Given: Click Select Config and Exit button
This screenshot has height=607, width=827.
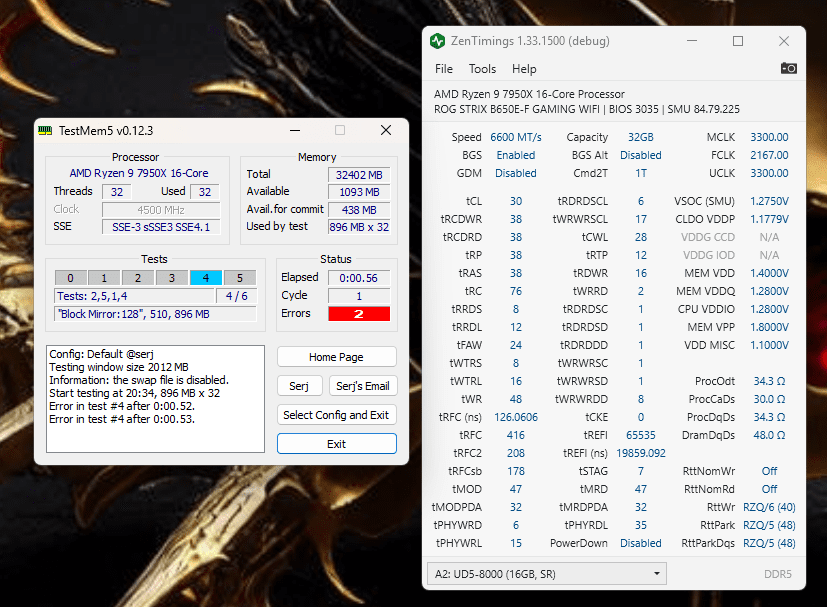Looking at the screenshot, I should (336, 415).
